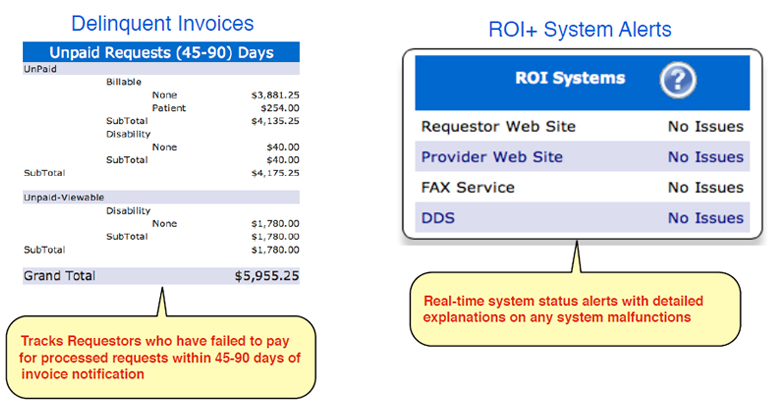Click the ROI+ System Alerts title
This screenshot has width=770, height=413.
click(579, 30)
